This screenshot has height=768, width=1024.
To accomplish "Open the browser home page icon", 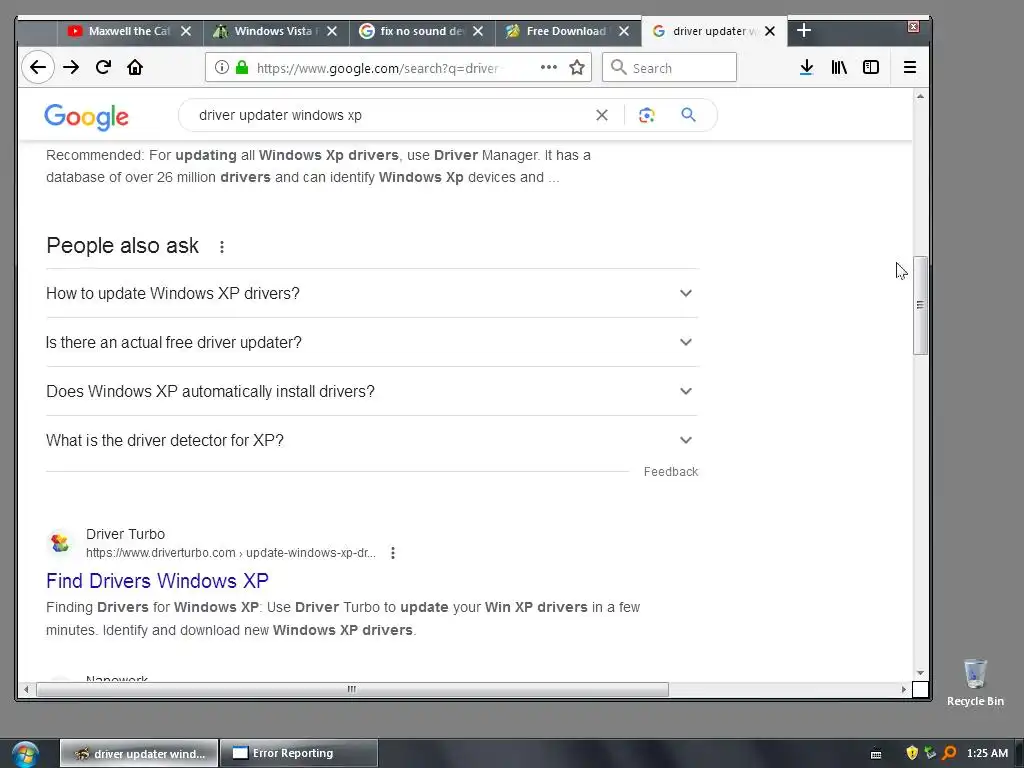I will tap(135, 67).
